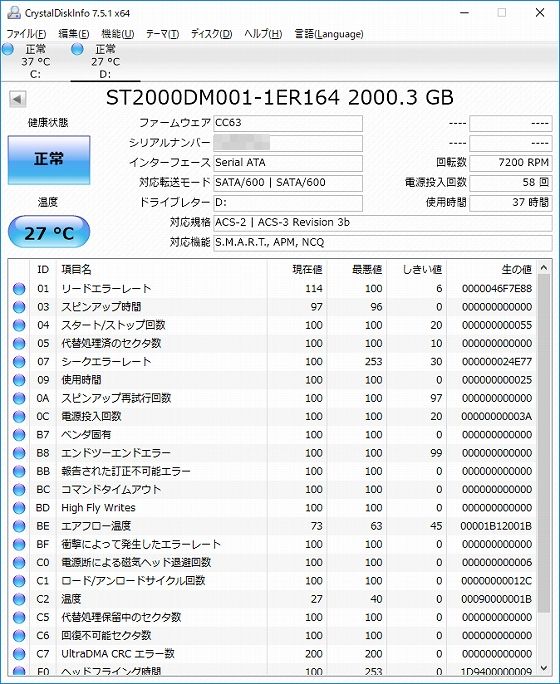Image resolution: width=560 pixels, height=684 pixels.
Task: Click the status dot for row C2 温度
Action: click(x=19, y=599)
